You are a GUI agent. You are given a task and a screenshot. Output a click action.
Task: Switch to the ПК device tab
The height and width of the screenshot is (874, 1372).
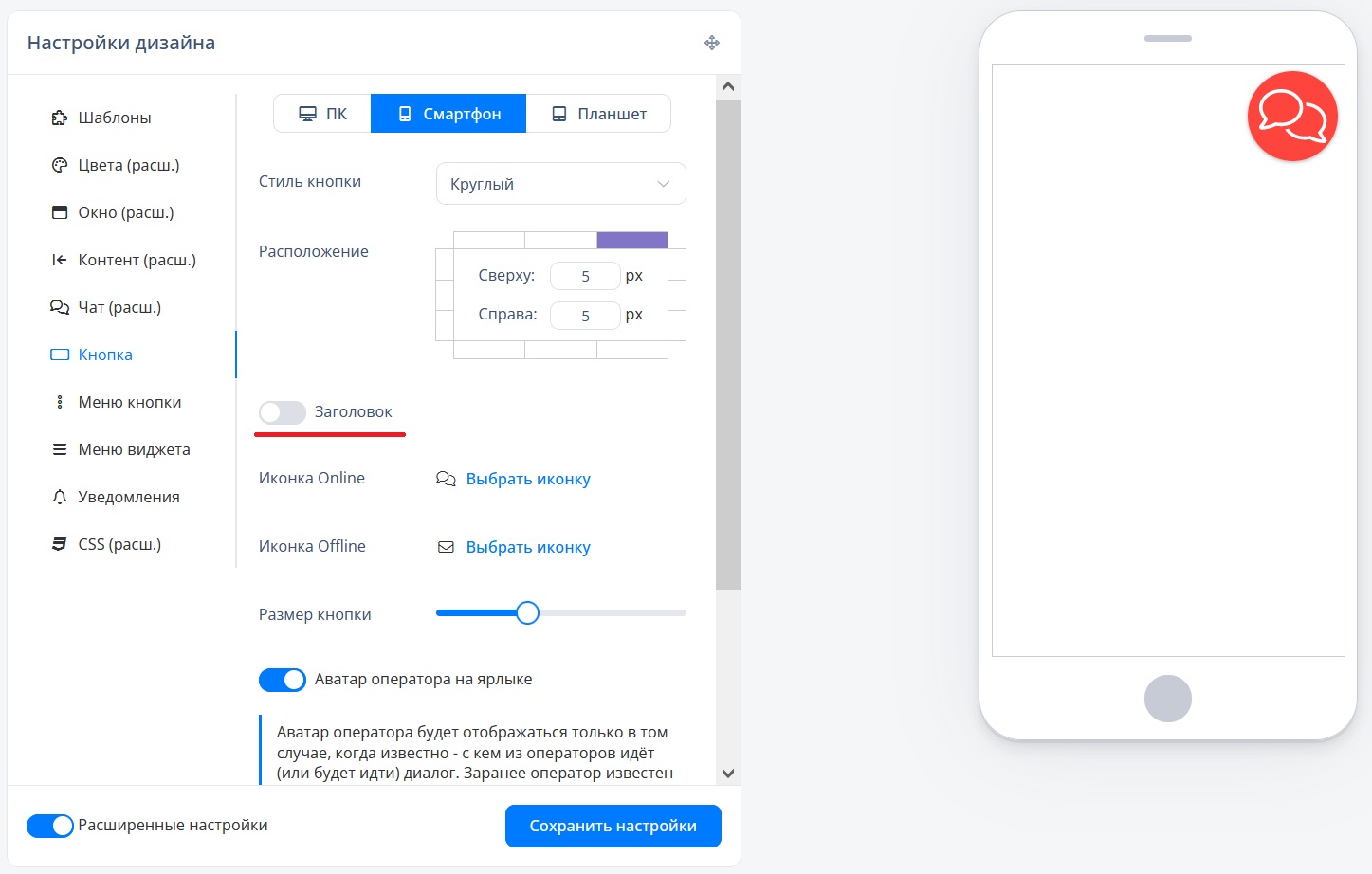click(322, 114)
